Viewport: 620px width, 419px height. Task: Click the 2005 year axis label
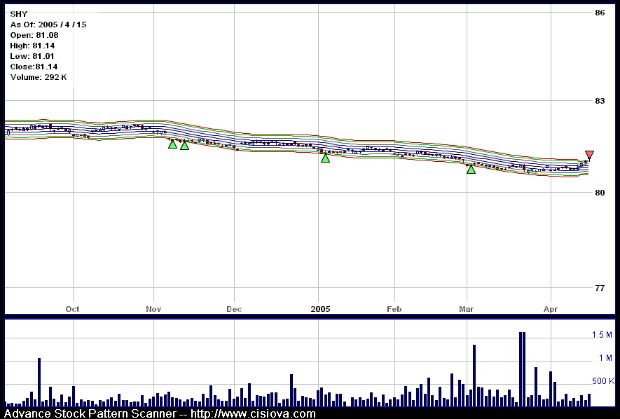coord(320,309)
